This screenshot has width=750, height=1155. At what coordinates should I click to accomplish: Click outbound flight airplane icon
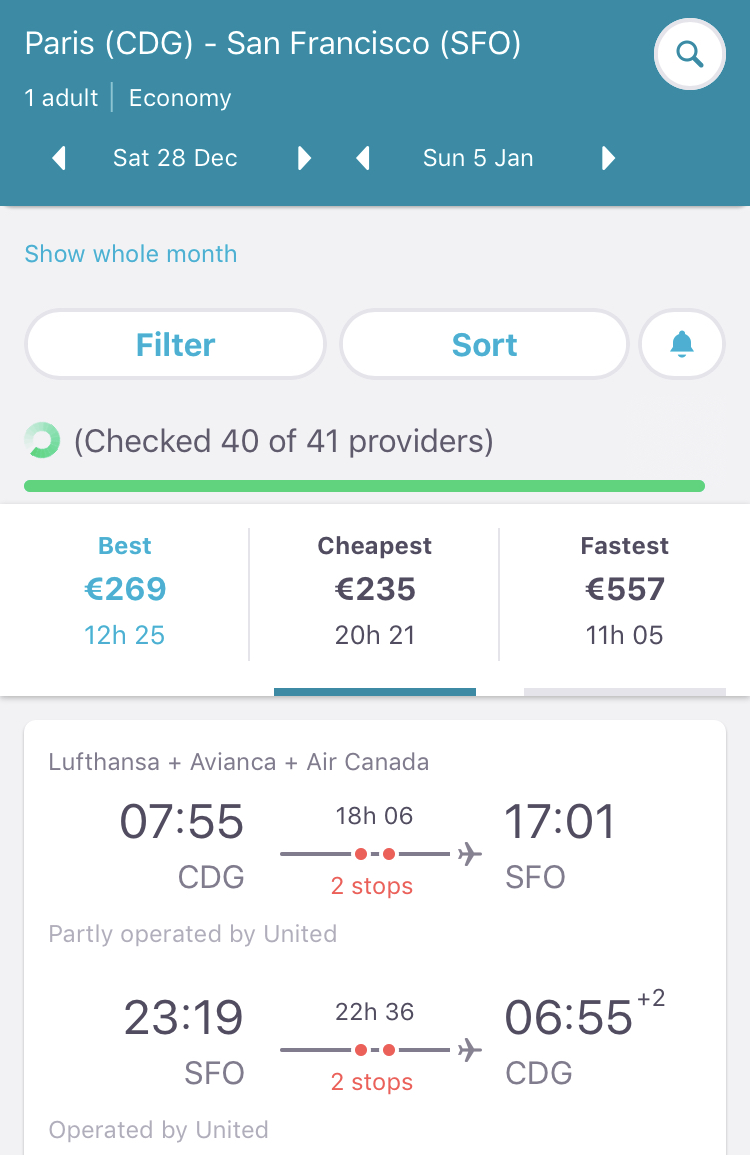point(469,854)
